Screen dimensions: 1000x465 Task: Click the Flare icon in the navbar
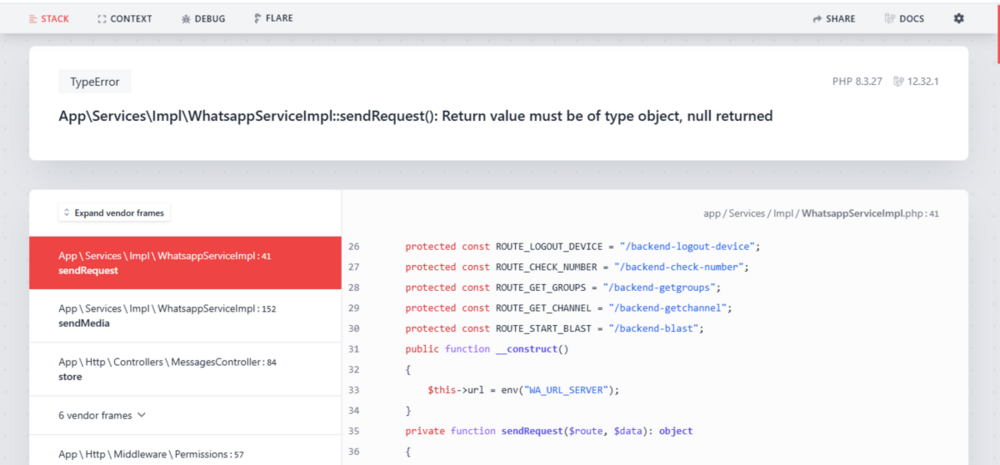258,18
